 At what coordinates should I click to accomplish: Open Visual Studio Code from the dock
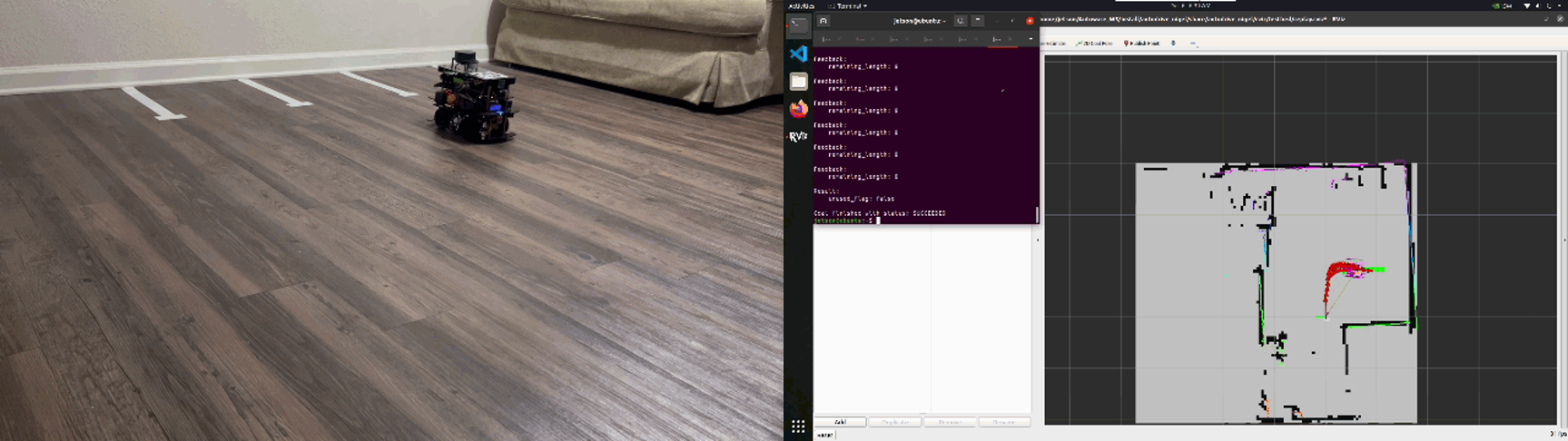pos(798,54)
